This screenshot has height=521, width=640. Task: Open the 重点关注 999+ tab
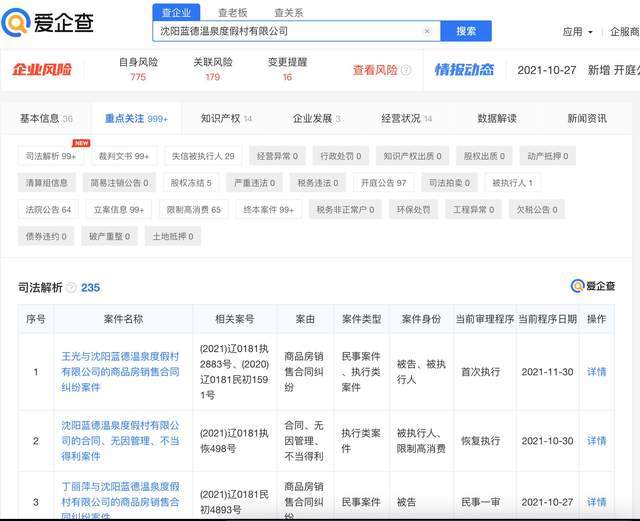click(x=136, y=118)
